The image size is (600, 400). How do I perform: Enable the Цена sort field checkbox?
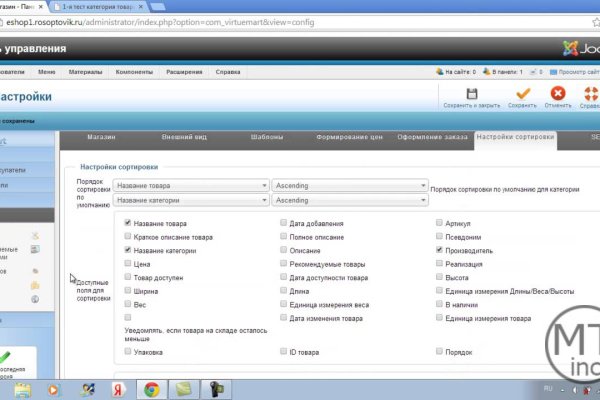point(127,264)
